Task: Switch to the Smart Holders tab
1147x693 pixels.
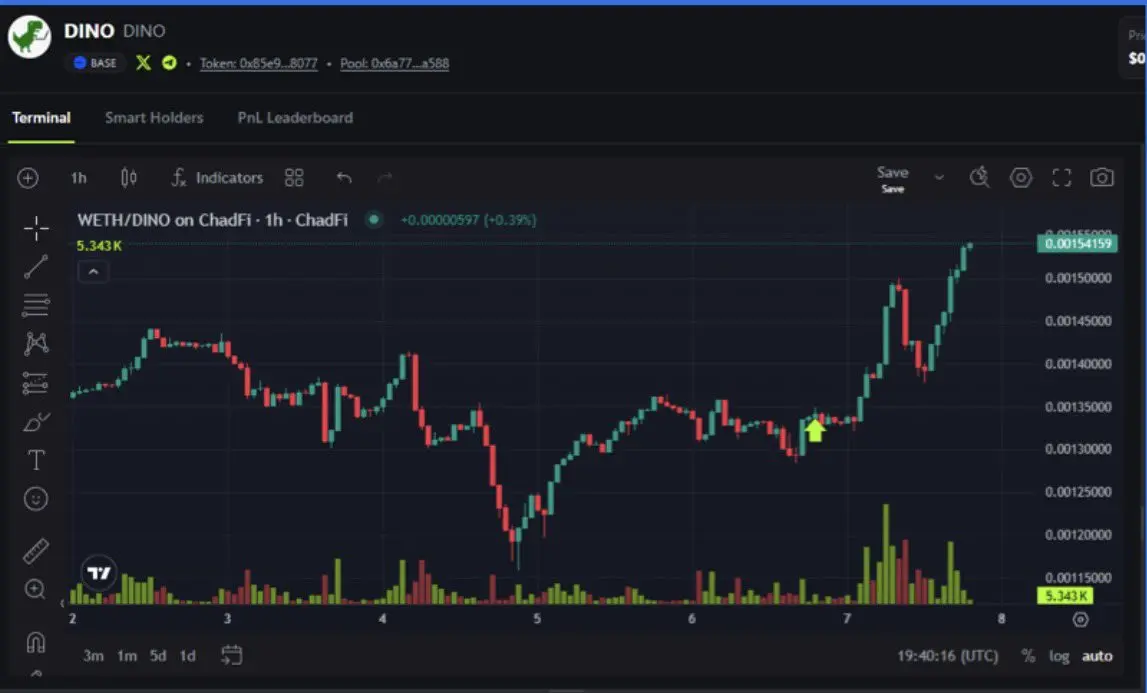Action: pos(154,117)
